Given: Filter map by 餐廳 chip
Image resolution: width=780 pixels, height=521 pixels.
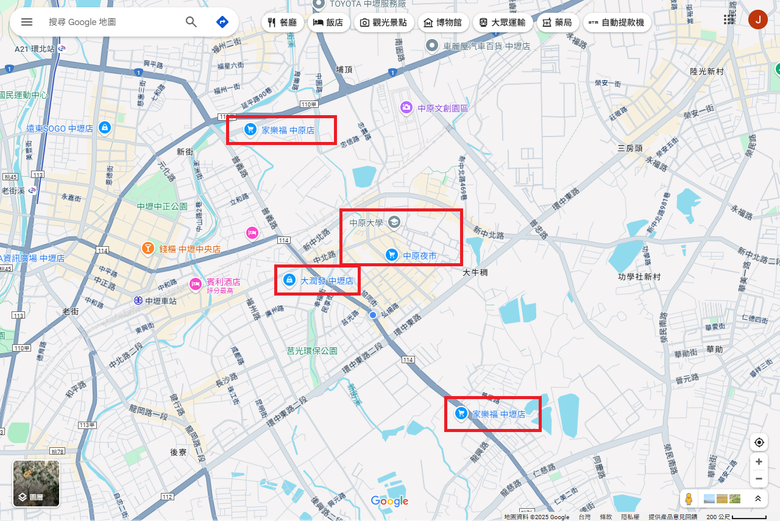Looking at the screenshot, I should click(x=283, y=22).
